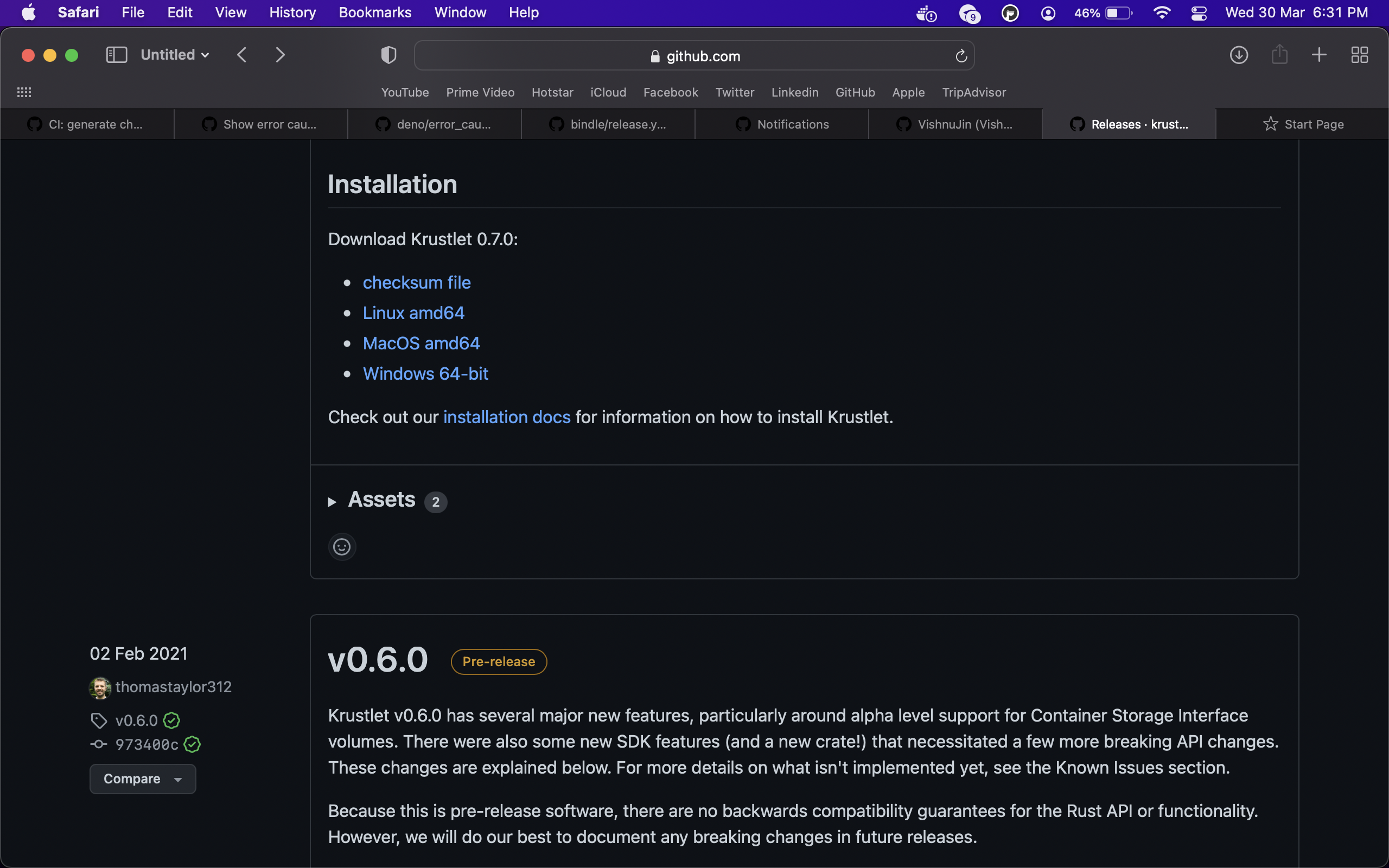The width and height of the screenshot is (1389, 868).
Task: Click the Wi-Fi status icon
Action: point(1162,12)
